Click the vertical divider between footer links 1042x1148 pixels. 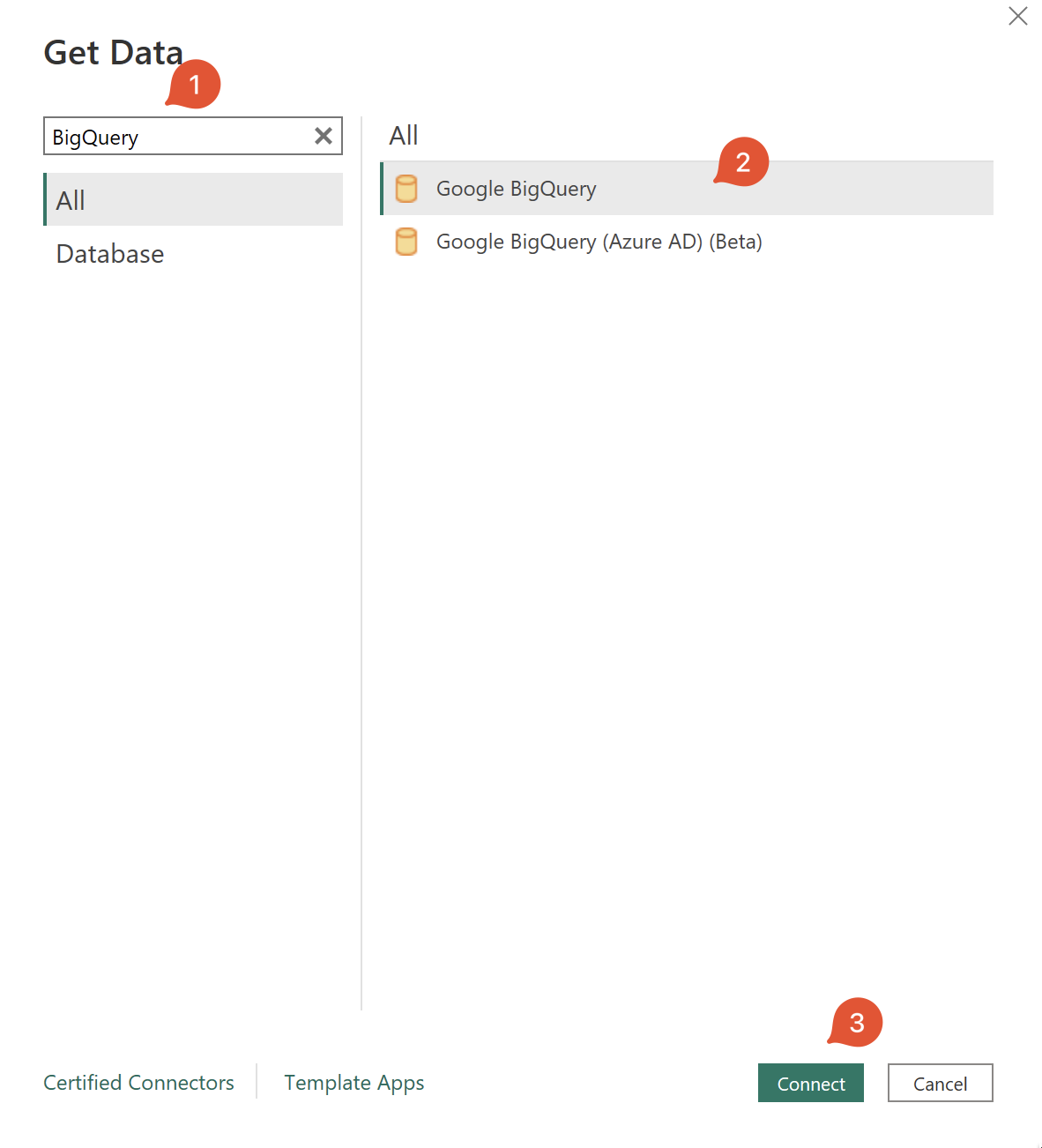[x=257, y=1081]
